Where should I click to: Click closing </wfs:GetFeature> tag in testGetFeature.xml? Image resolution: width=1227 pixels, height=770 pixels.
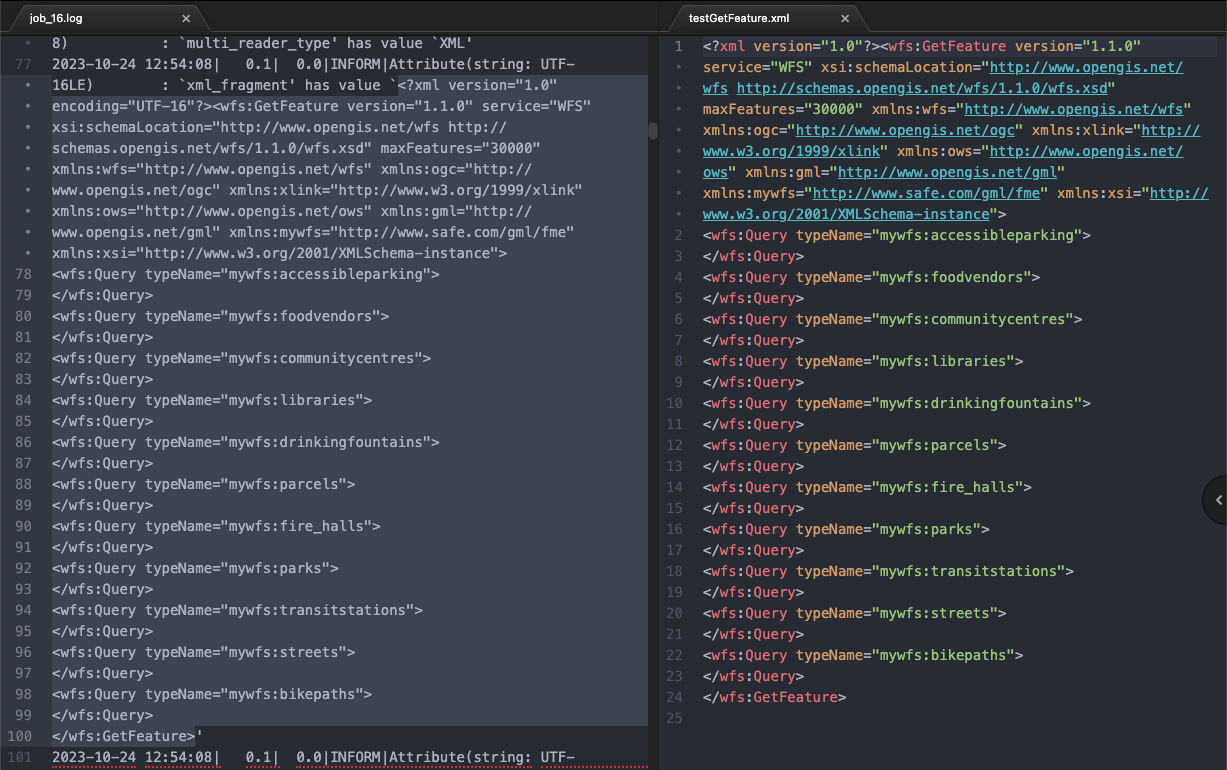[775, 697]
